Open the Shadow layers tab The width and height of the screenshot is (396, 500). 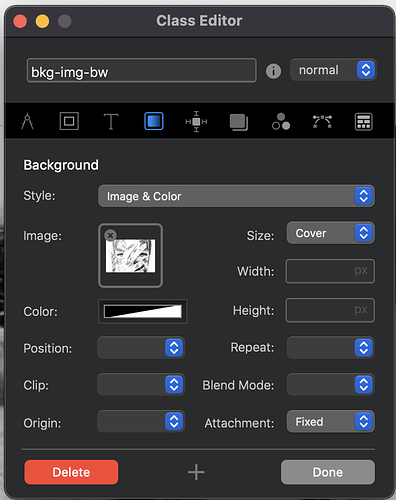click(239, 122)
